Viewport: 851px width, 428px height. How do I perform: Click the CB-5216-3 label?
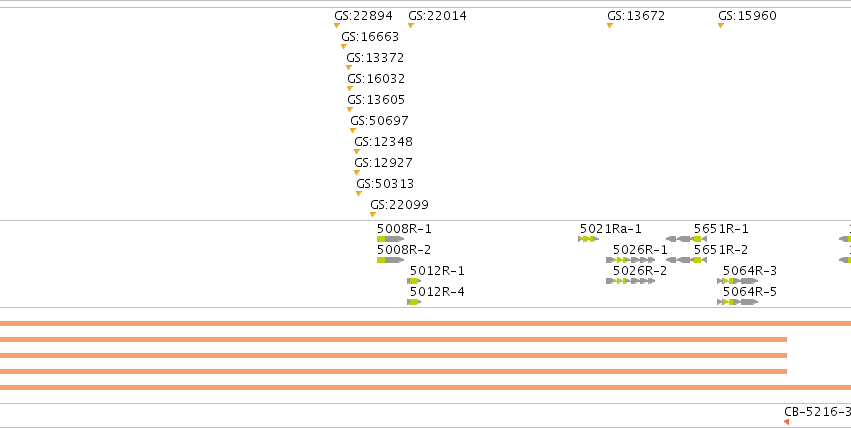coord(818,412)
